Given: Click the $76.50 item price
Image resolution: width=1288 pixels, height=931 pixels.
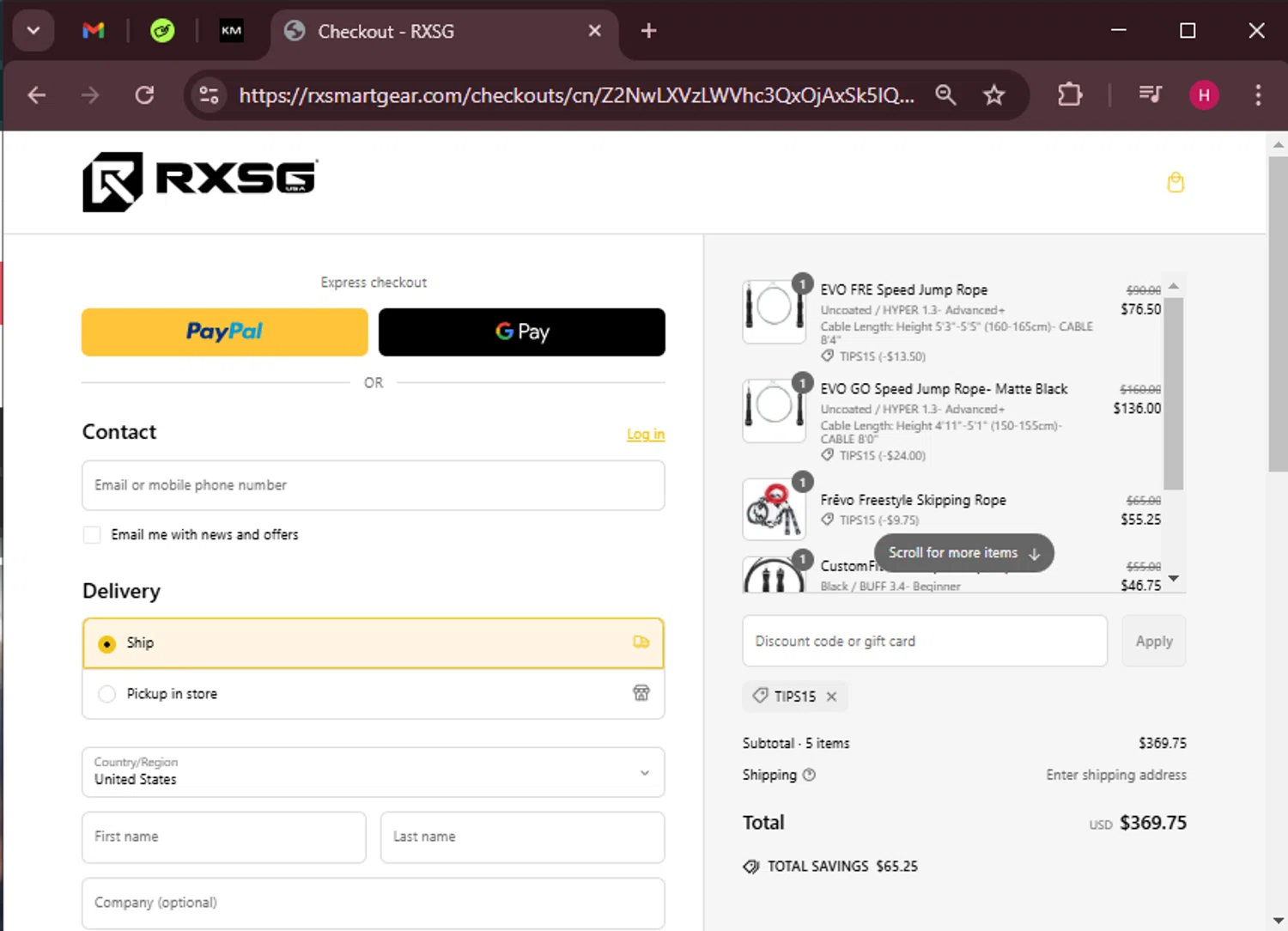Looking at the screenshot, I should pos(1140,309).
